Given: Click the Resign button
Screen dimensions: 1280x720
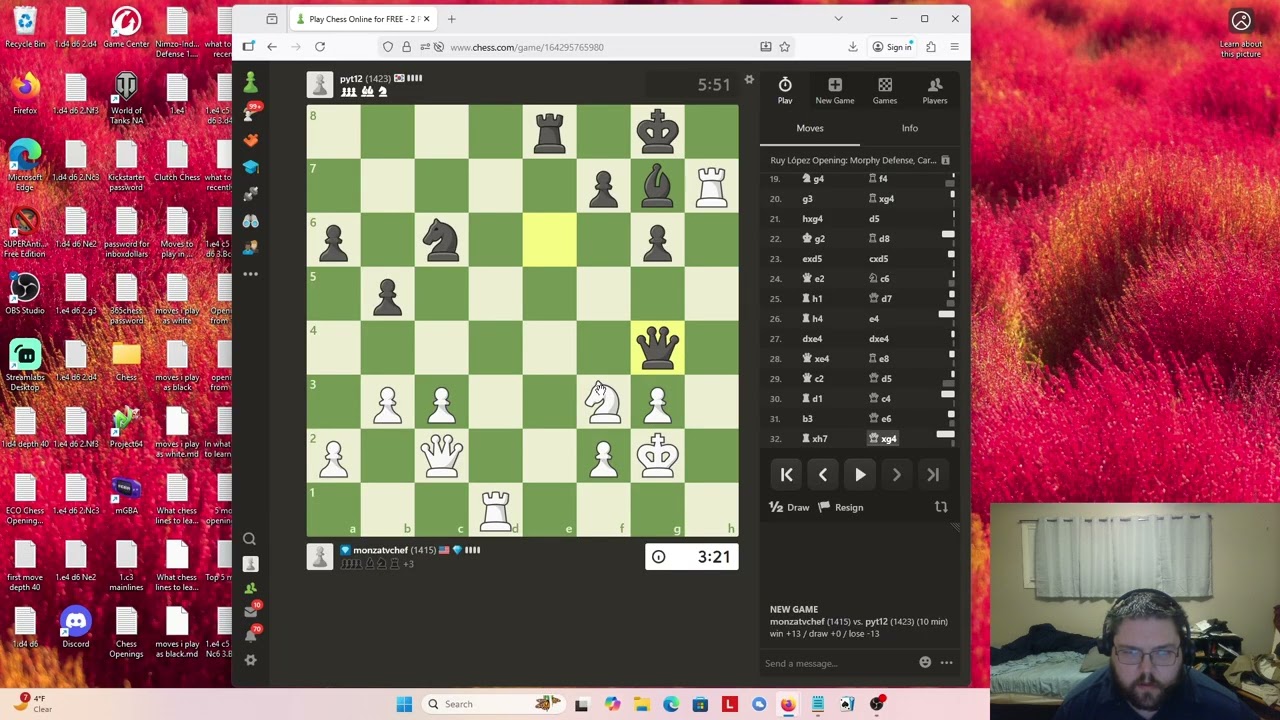Looking at the screenshot, I should (x=841, y=507).
